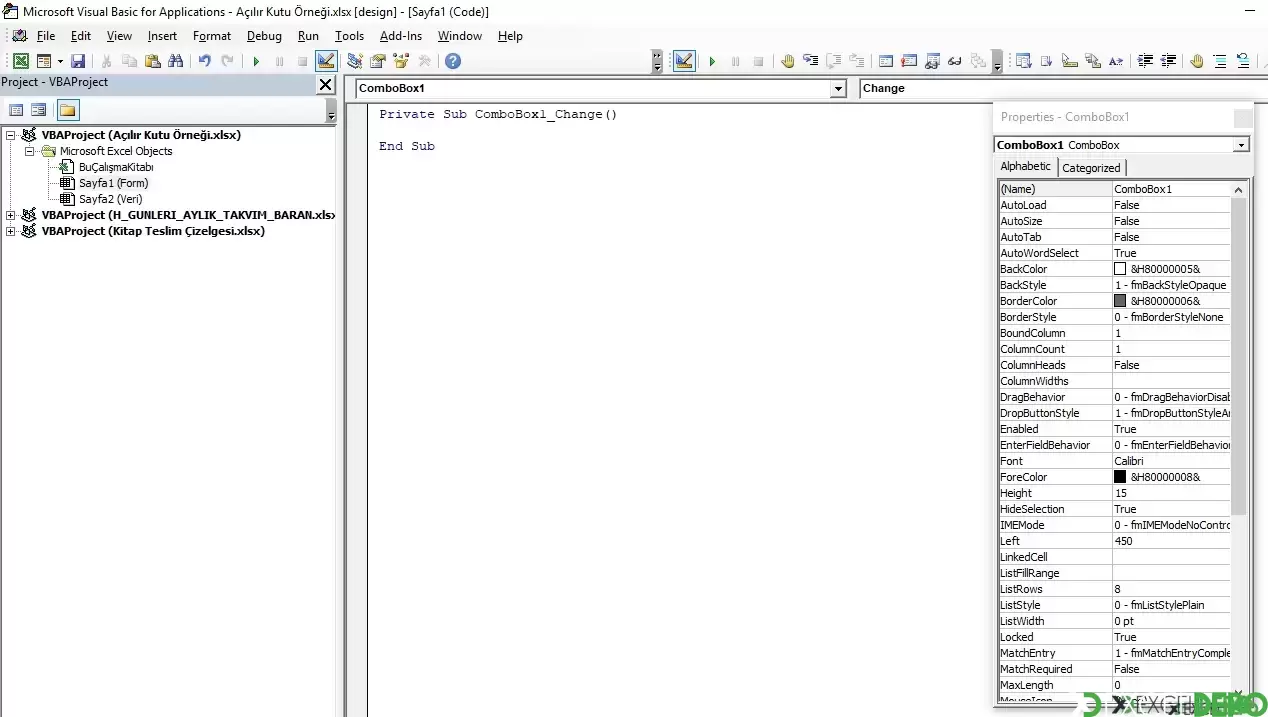Viewport: 1268px width, 717px height.
Task: Click the BackColor white color swatch
Action: pyautogui.click(x=1120, y=269)
